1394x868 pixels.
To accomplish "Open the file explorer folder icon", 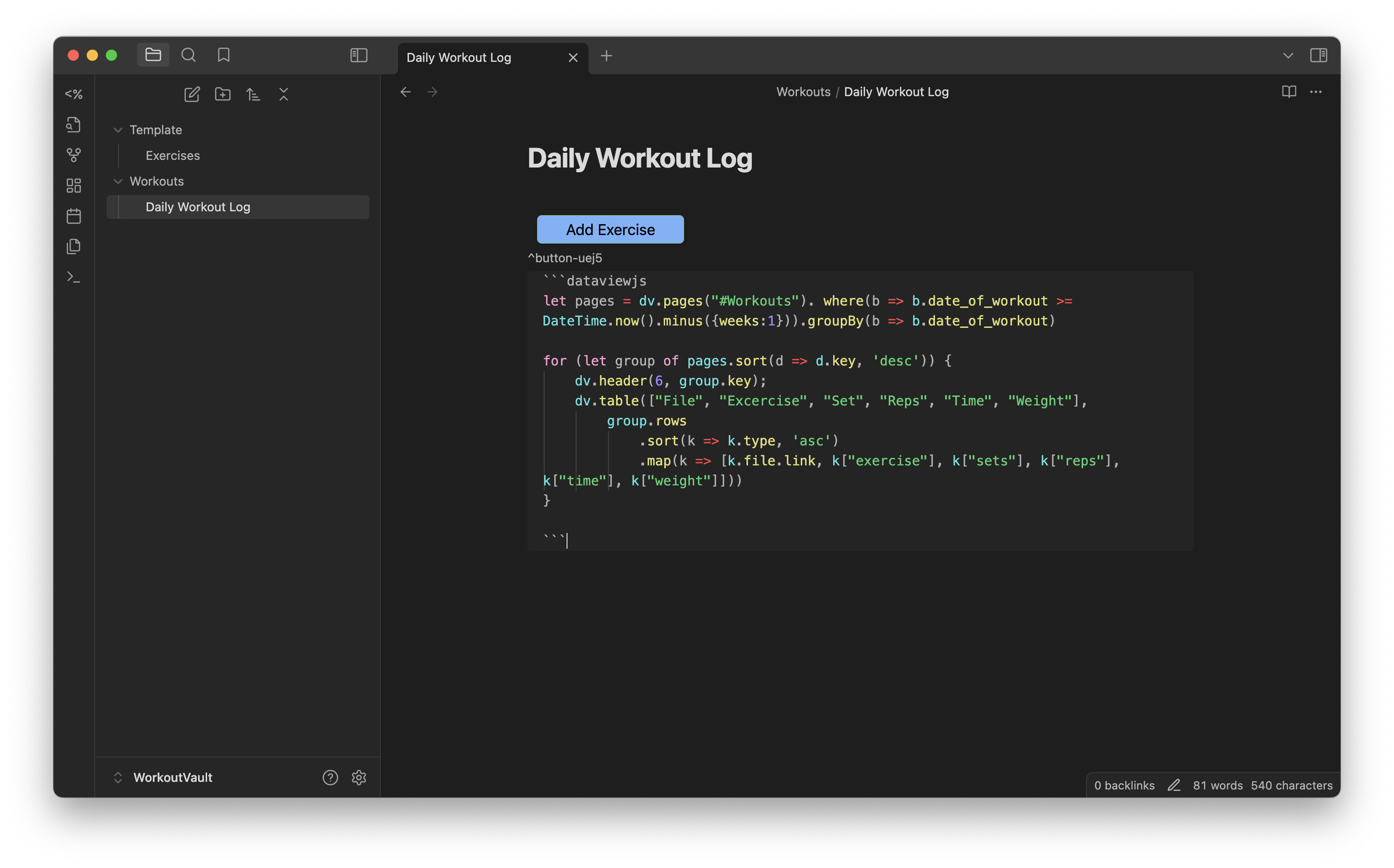I will point(153,55).
